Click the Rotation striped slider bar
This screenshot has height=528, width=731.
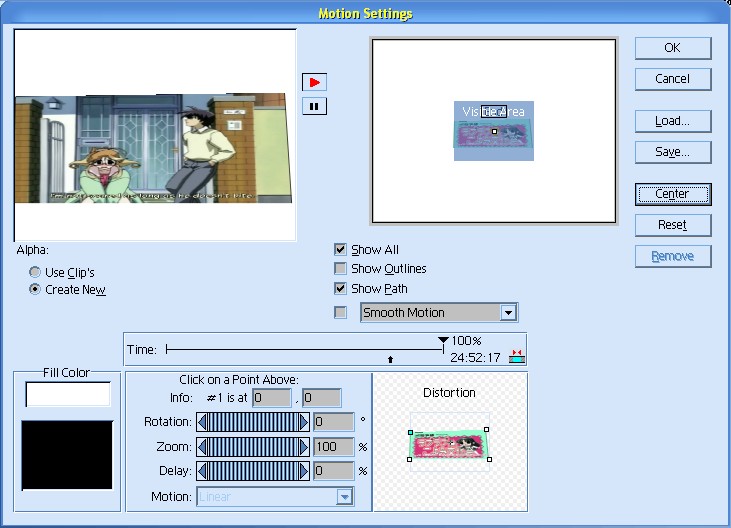point(253,422)
